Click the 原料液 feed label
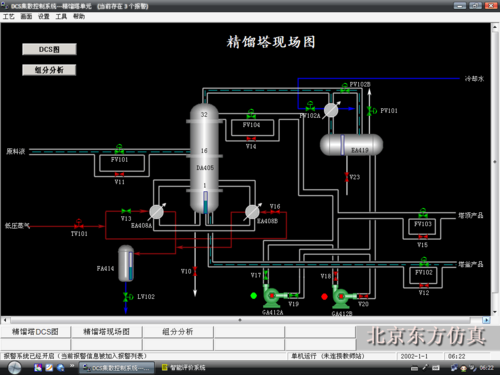 [16, 152]
